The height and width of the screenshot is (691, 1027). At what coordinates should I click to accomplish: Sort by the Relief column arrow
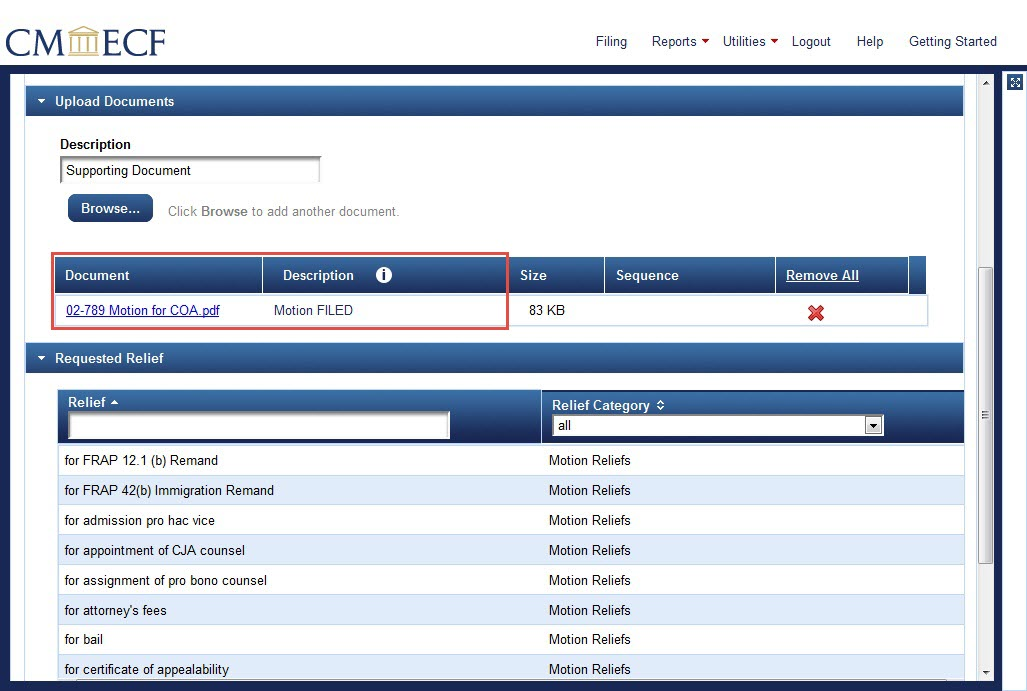pos(114,402)
